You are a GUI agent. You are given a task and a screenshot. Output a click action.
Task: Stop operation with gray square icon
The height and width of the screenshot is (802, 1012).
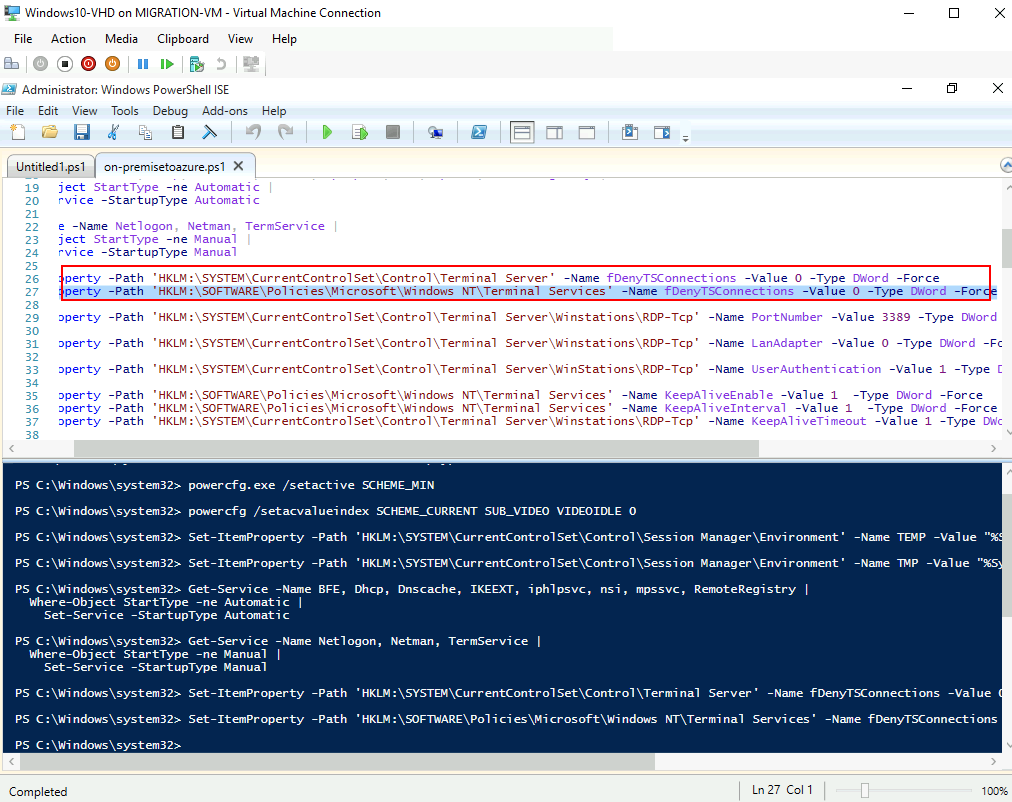tap(392, 132)
